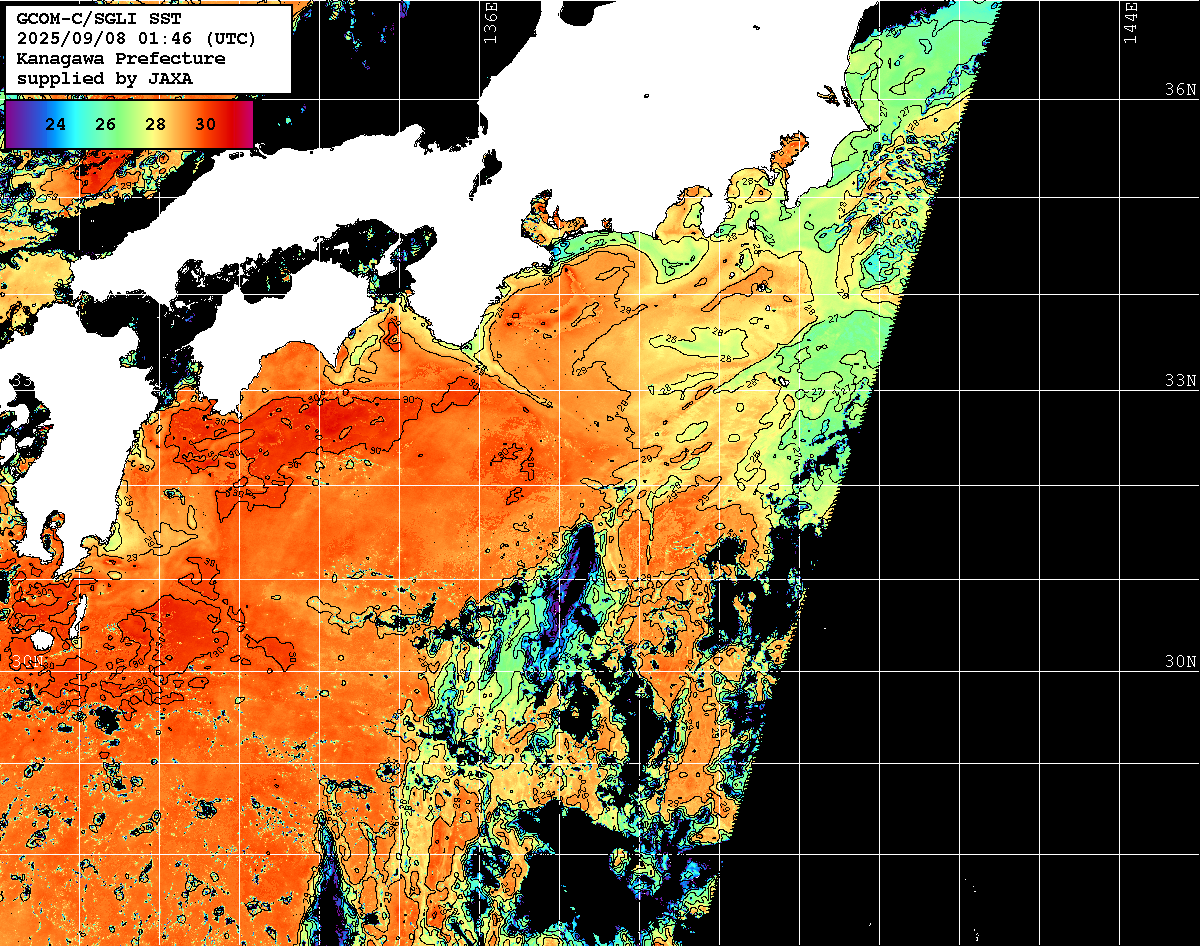The height and width of the screenshot is (946, 1200).
Task: Click the 'GCOM-C/SGLI SST' title text
Action: point(98,20)
